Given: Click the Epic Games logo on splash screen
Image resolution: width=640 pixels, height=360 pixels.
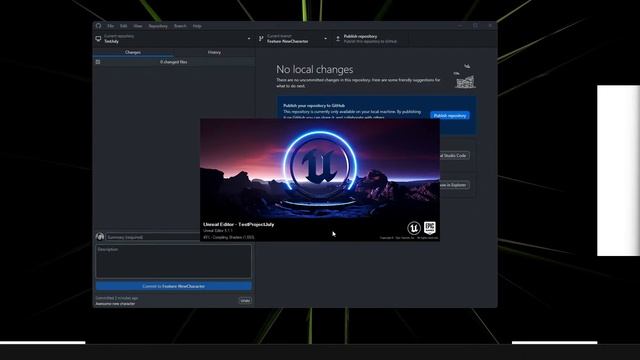Looking at the screenshot, I should (x=430, y=228).
